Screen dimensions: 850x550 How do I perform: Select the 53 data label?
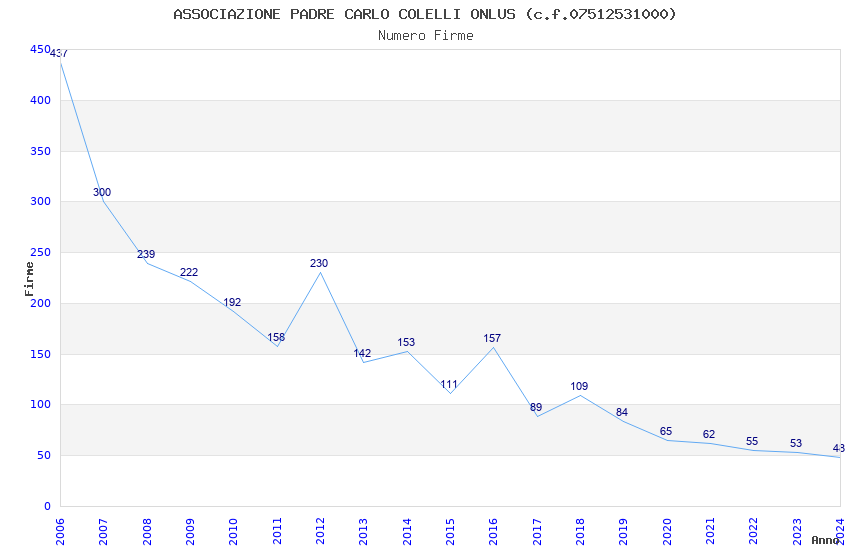click(x=796, y=443)
